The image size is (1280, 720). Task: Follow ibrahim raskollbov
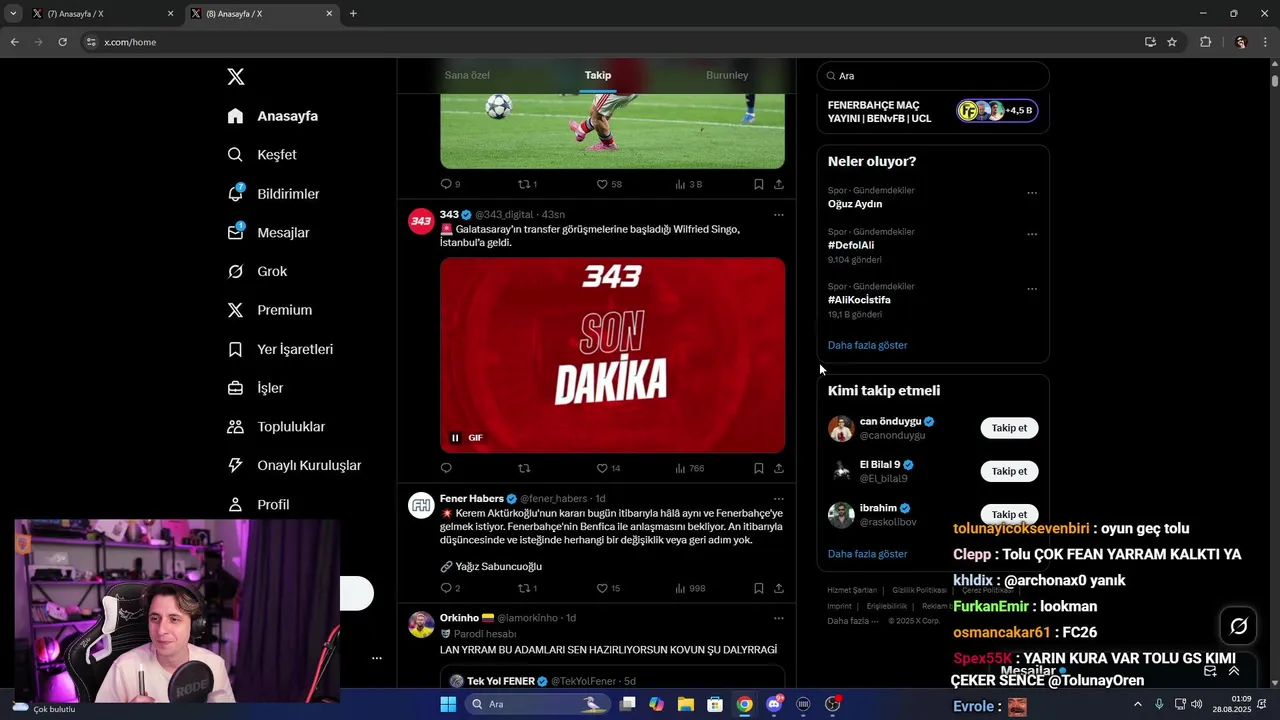pyautogui.click(x=1009, y=514)
